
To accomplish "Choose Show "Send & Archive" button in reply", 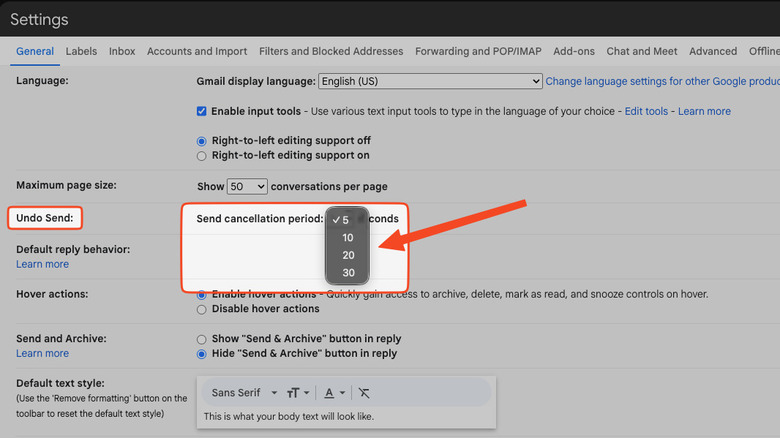I will (x=202, y=339).
